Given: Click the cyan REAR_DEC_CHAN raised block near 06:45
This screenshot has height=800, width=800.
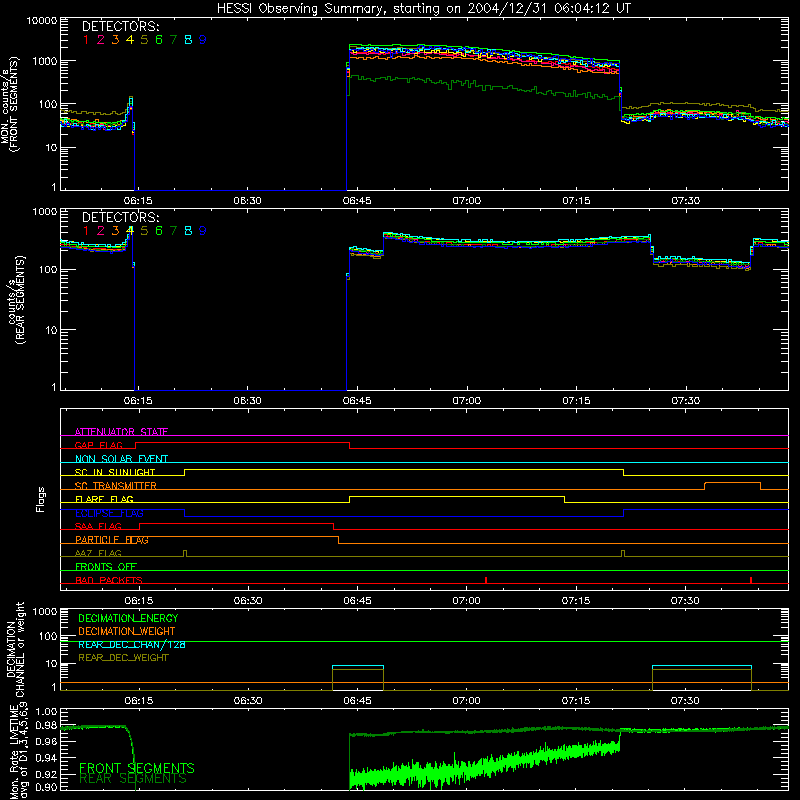Looking at the screenshot, I should coord(358,666).
